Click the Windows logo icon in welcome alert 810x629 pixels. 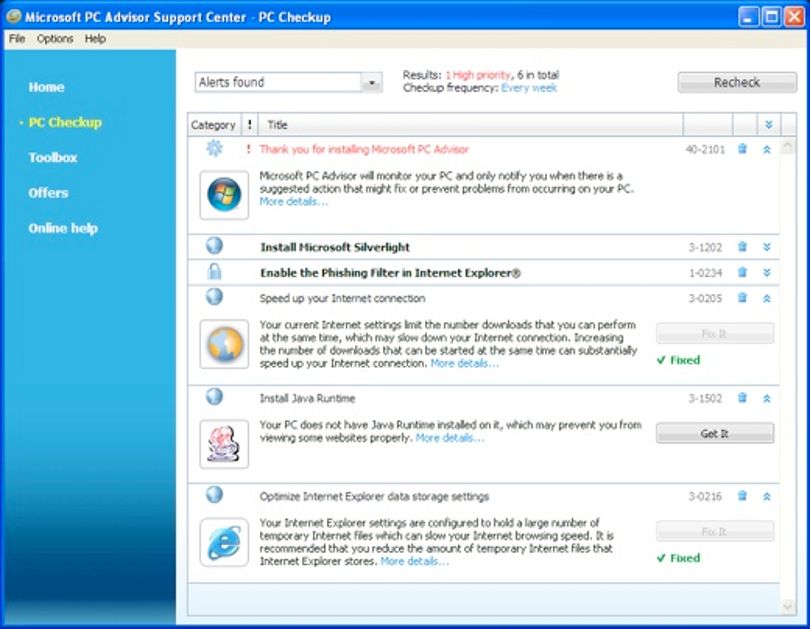[x=224, y=195]
